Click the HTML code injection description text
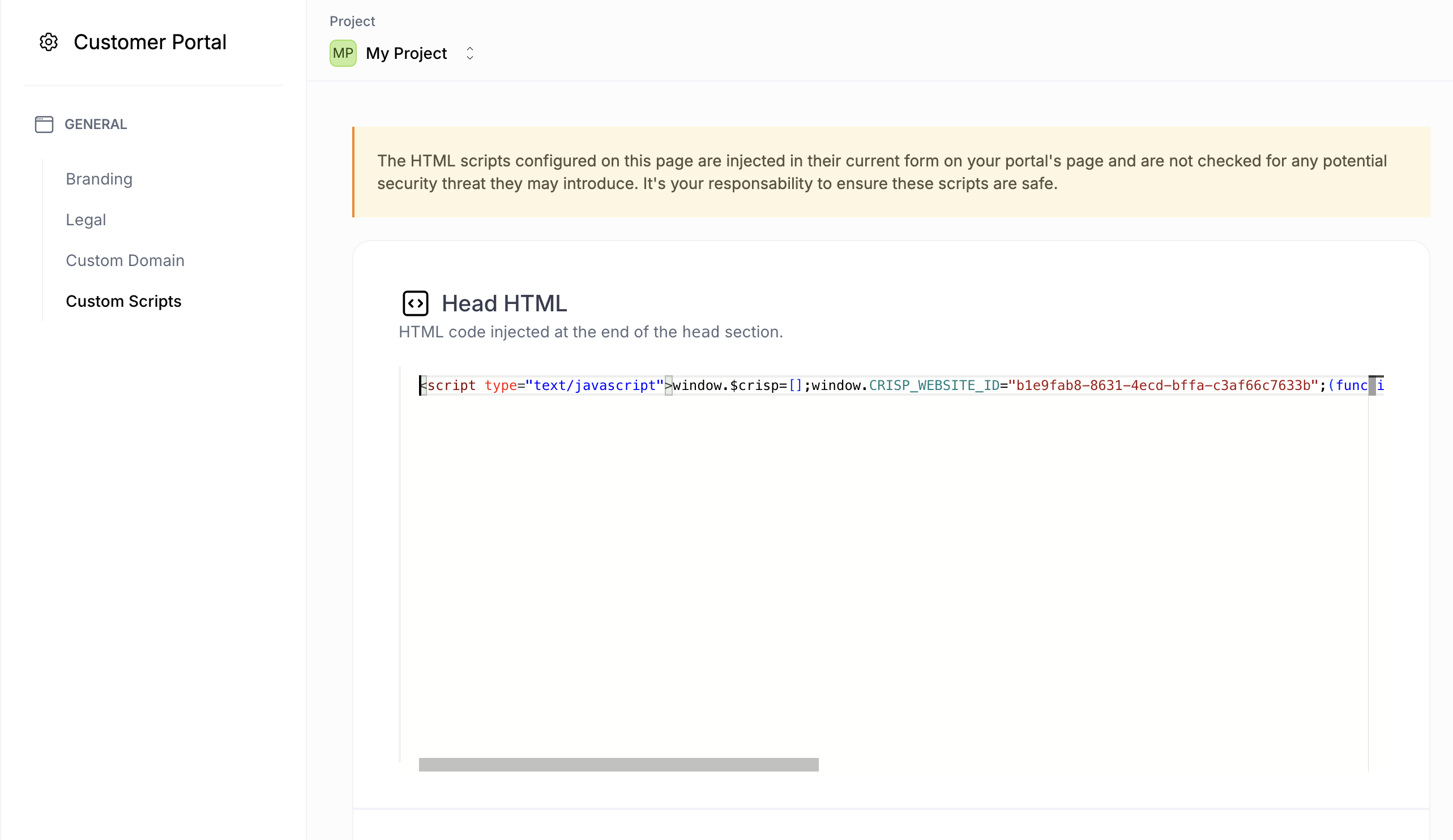 tap(591, 332)
